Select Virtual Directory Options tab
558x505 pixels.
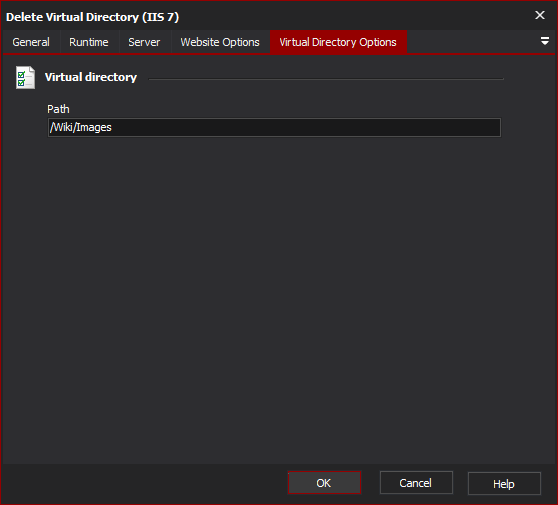pyautogui.click(x=338, y=42)
